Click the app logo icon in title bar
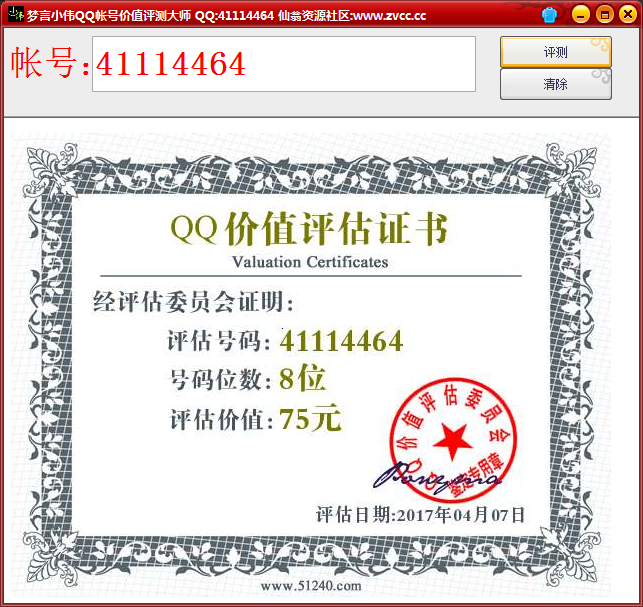This screenshot has width=643, height=607. (16, 15)
